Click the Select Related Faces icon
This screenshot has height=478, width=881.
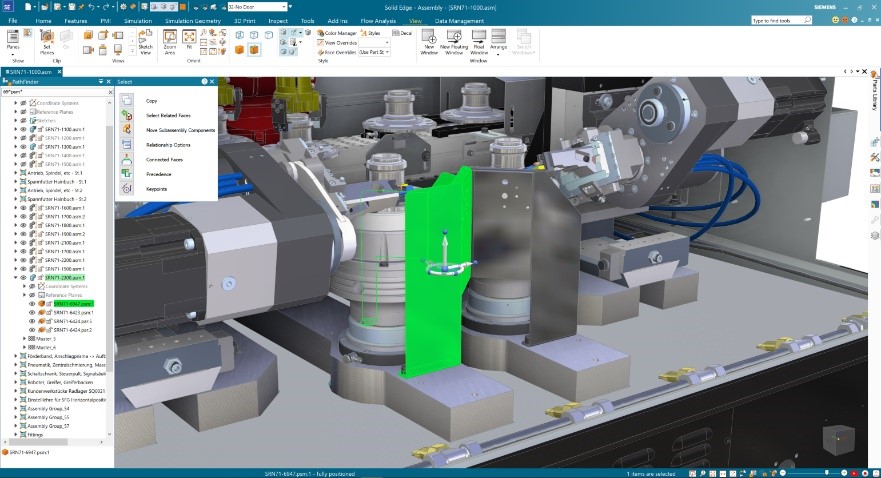(127, 115)
